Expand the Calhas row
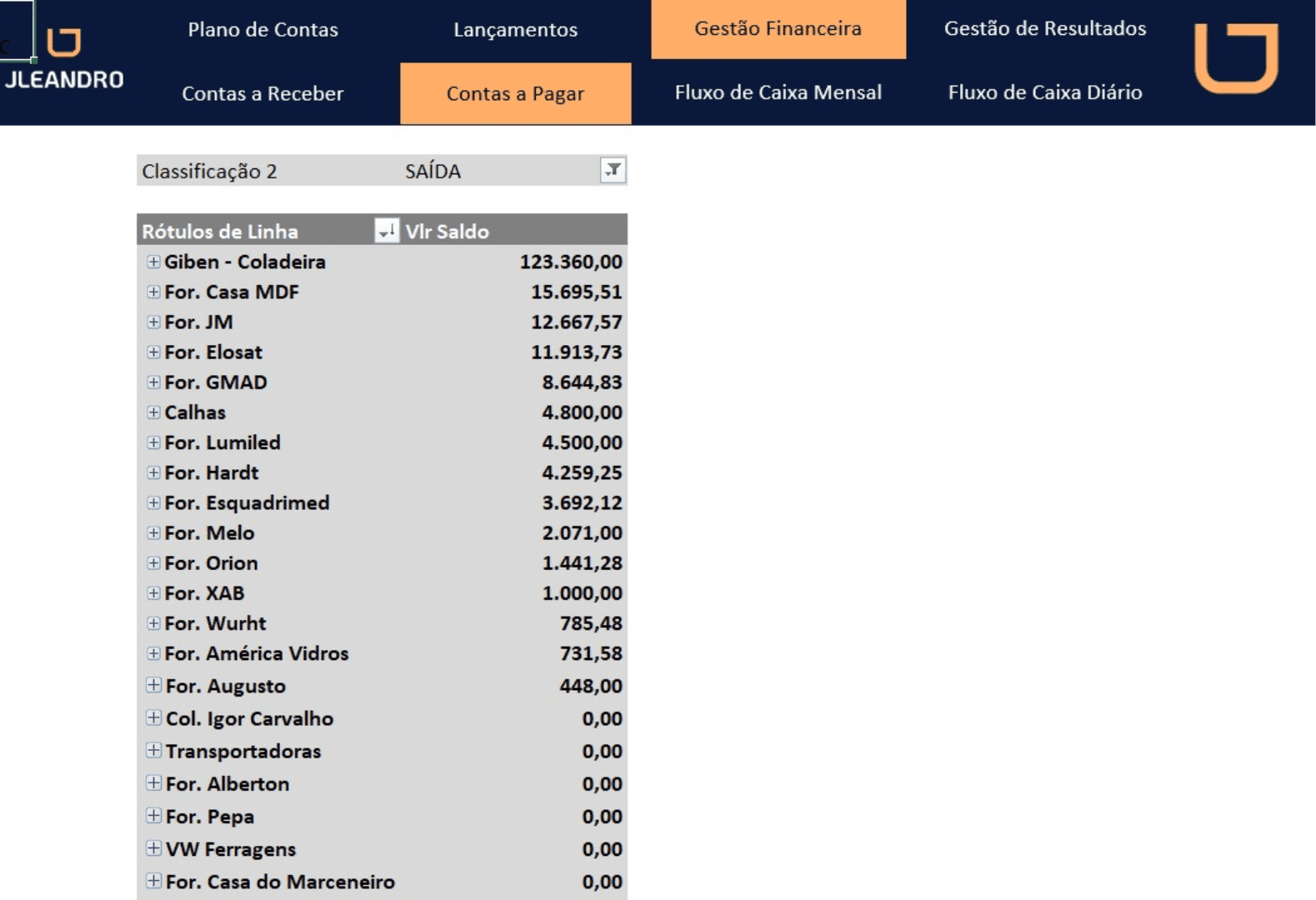The image size is (1316, 900). coord(153,412)
